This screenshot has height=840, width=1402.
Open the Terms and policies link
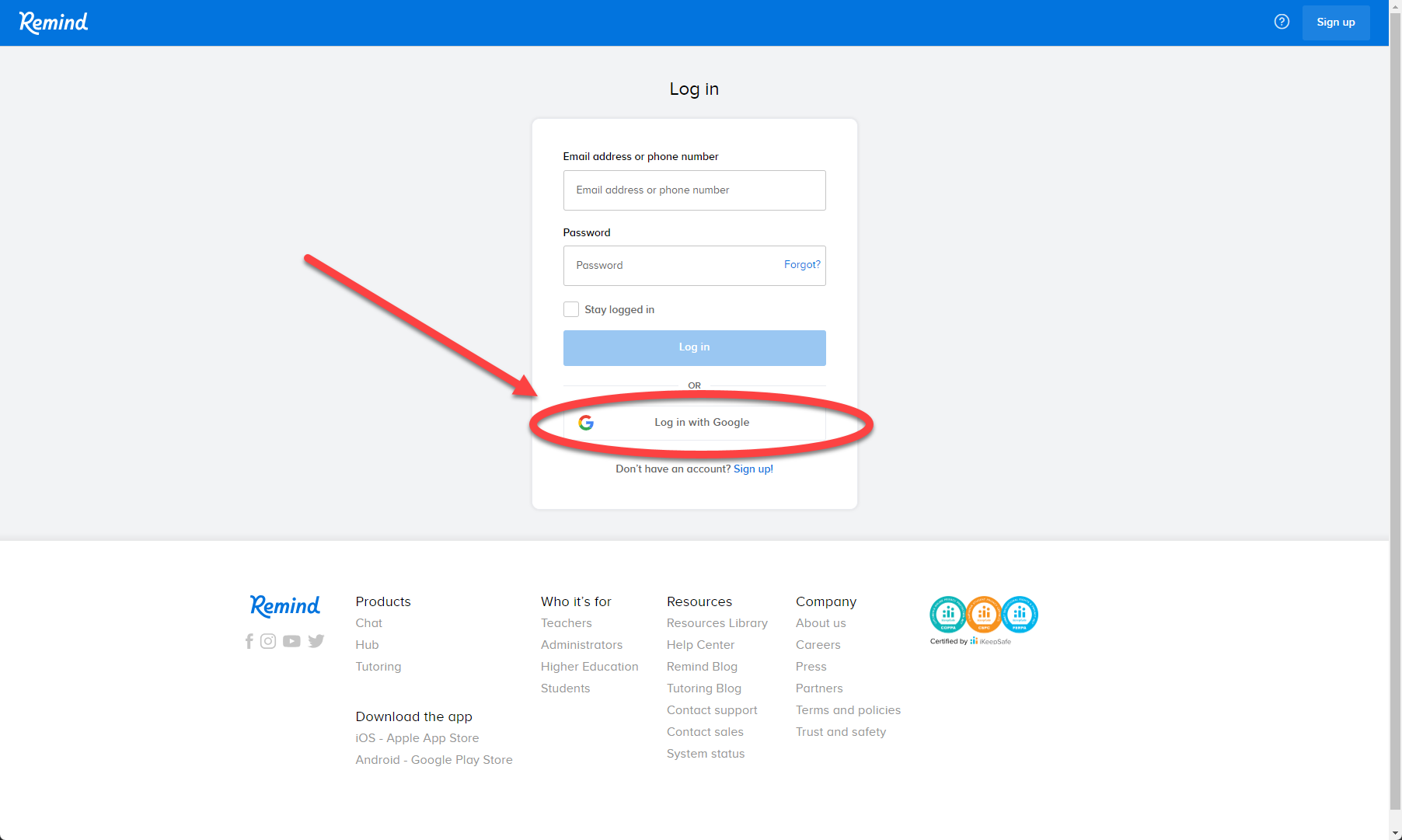pyautogui.click(x=849, y=710)
